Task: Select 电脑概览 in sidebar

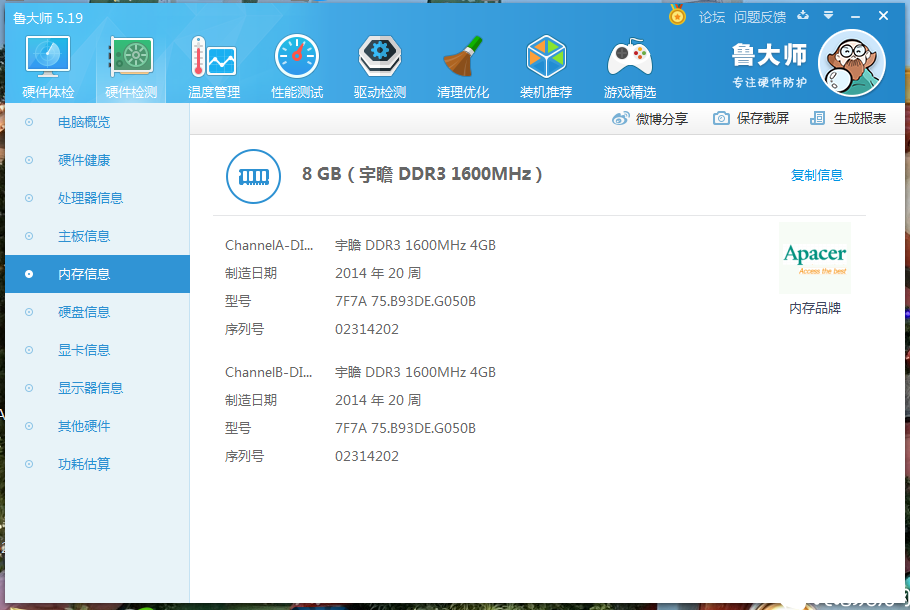Action: [97, 122]
